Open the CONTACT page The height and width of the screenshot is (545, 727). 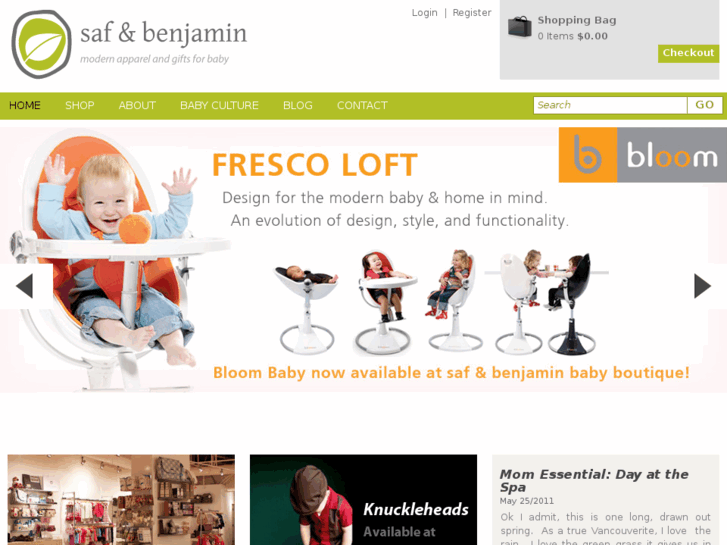pos(362,106)
